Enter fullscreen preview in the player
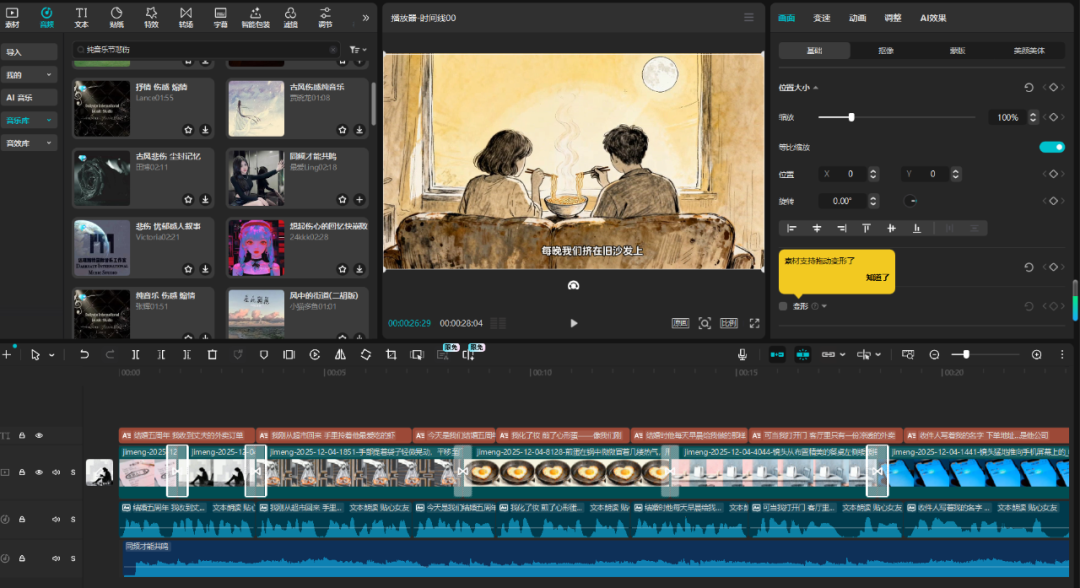1080x588 pixels. click(x=754, y=324)
